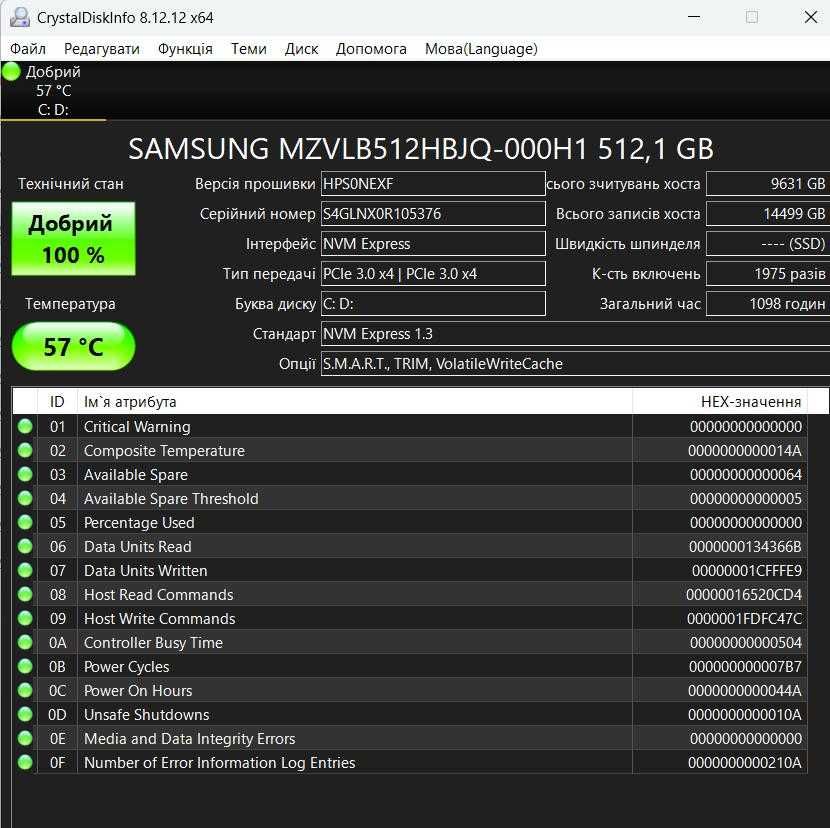The width and height of the screenshot is (830, 828).
Task: Click the hex value 0000000000044A
Action: point(745,691)
